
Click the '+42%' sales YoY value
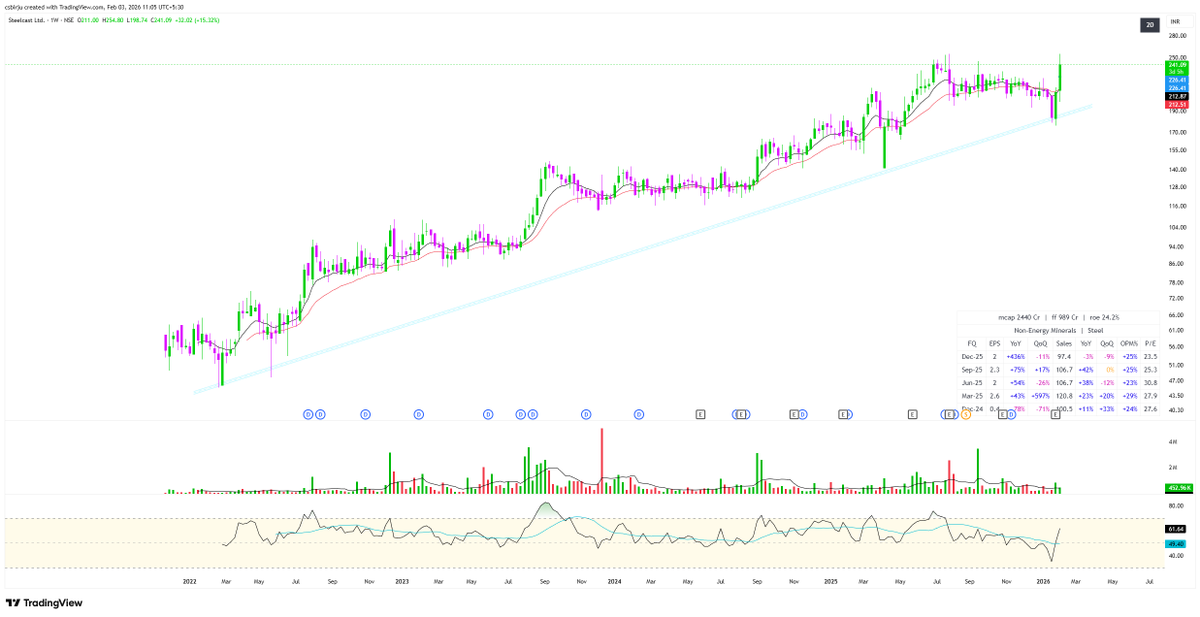(1086, 370)
